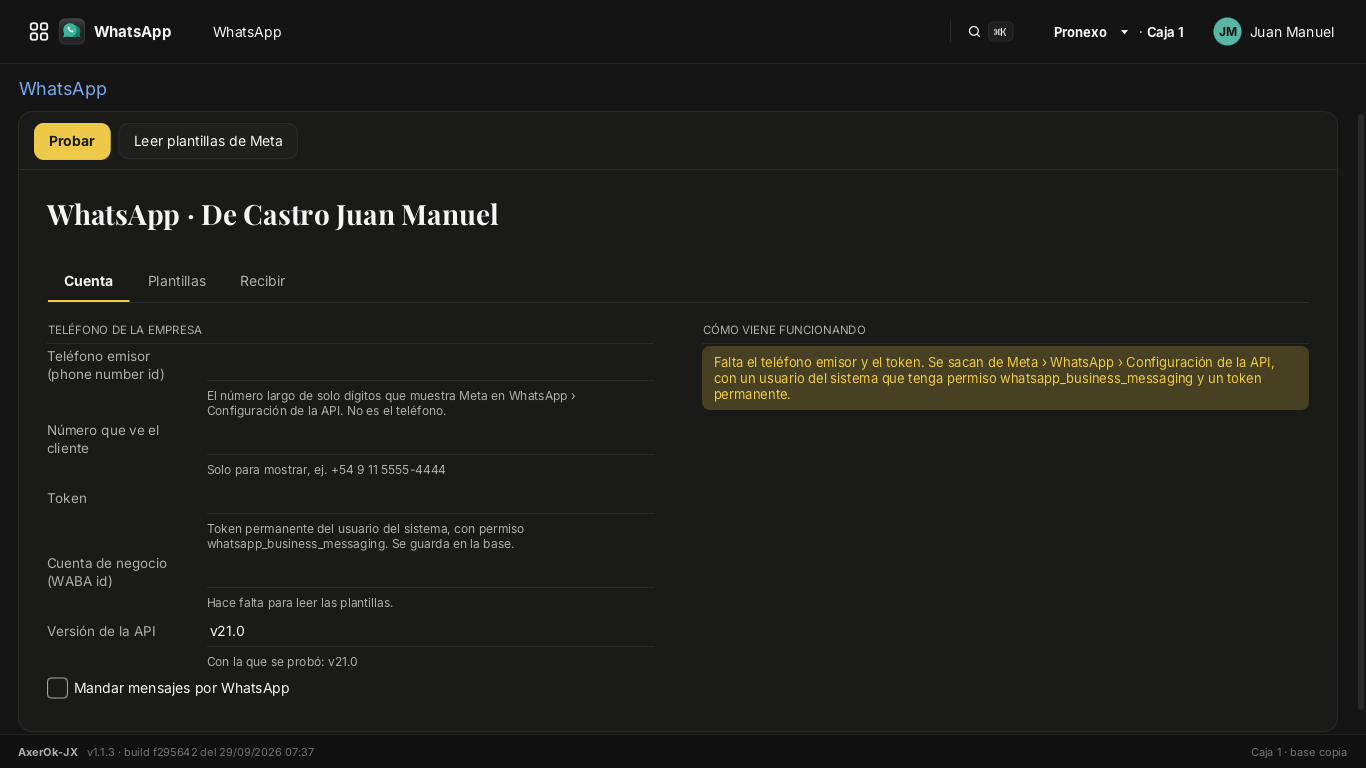Click the Juan Manuel user name
The width and height of the screenshot is (1366, 768).
[1292, 32]
